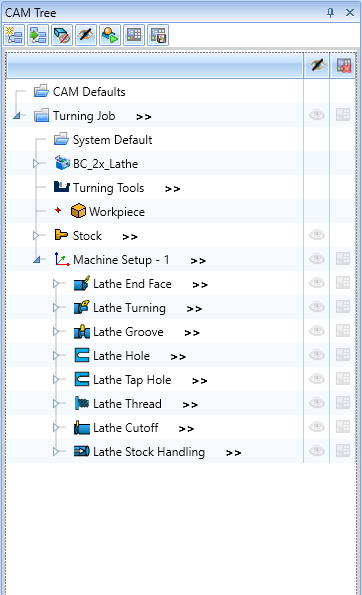Click the red marker before Workpiece
This screenshot has width=362, height=595.
click(58, 210)
